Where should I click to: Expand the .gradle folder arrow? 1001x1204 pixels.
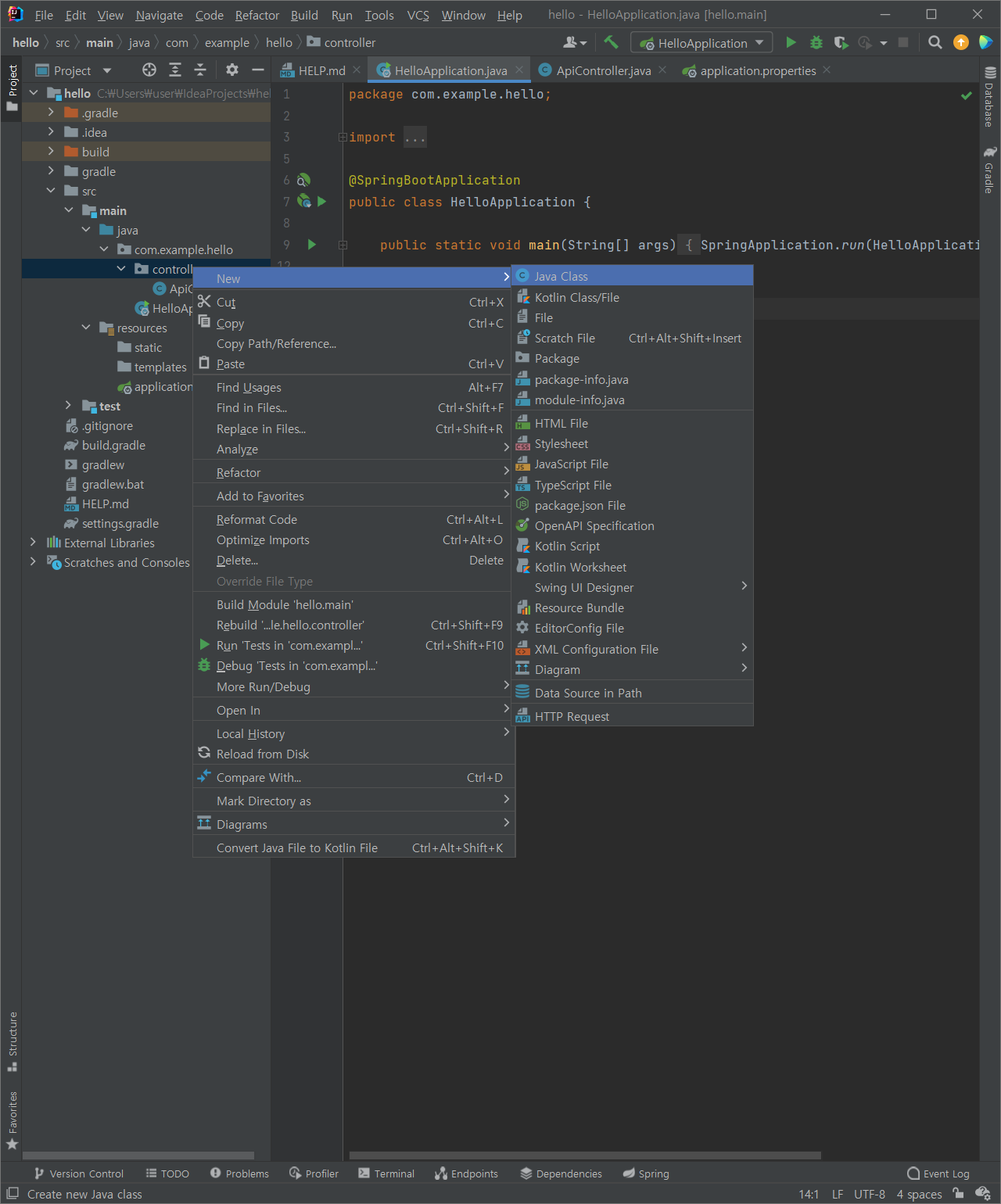pos(51,113)
